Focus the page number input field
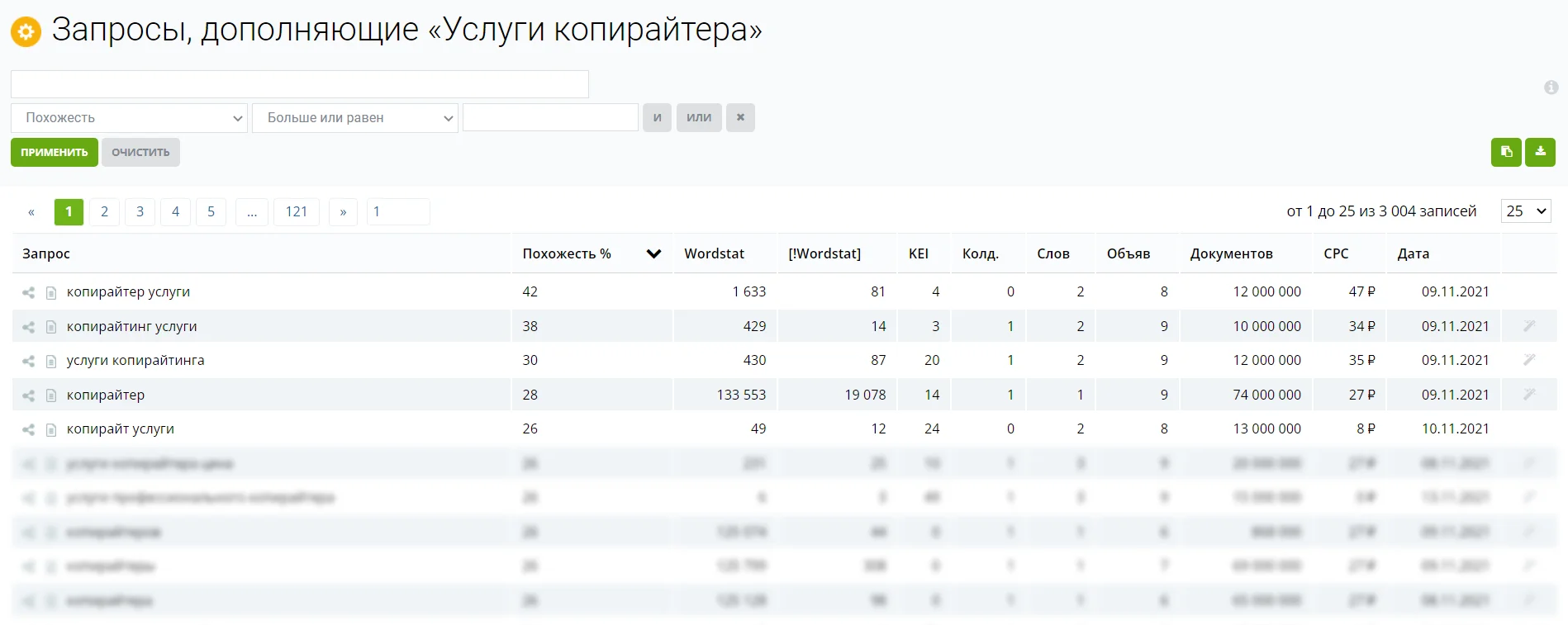Viewport: 1568px width, 625px height. (398, 212)
